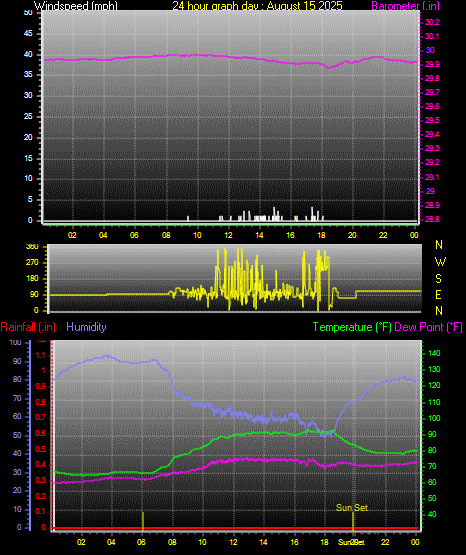
Task: Click the Barometer (.in) axis label
Action: [405, 6]
